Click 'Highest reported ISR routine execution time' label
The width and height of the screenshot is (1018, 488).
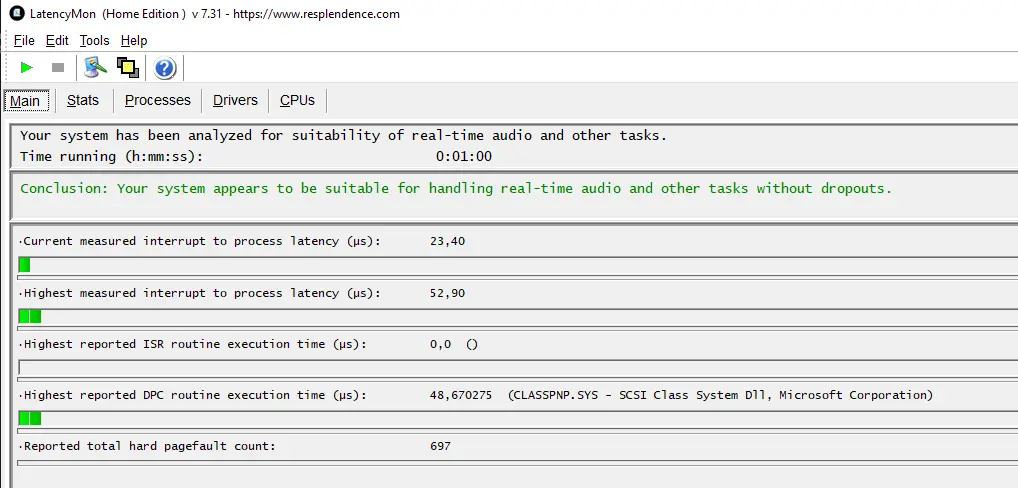(195, 345)
